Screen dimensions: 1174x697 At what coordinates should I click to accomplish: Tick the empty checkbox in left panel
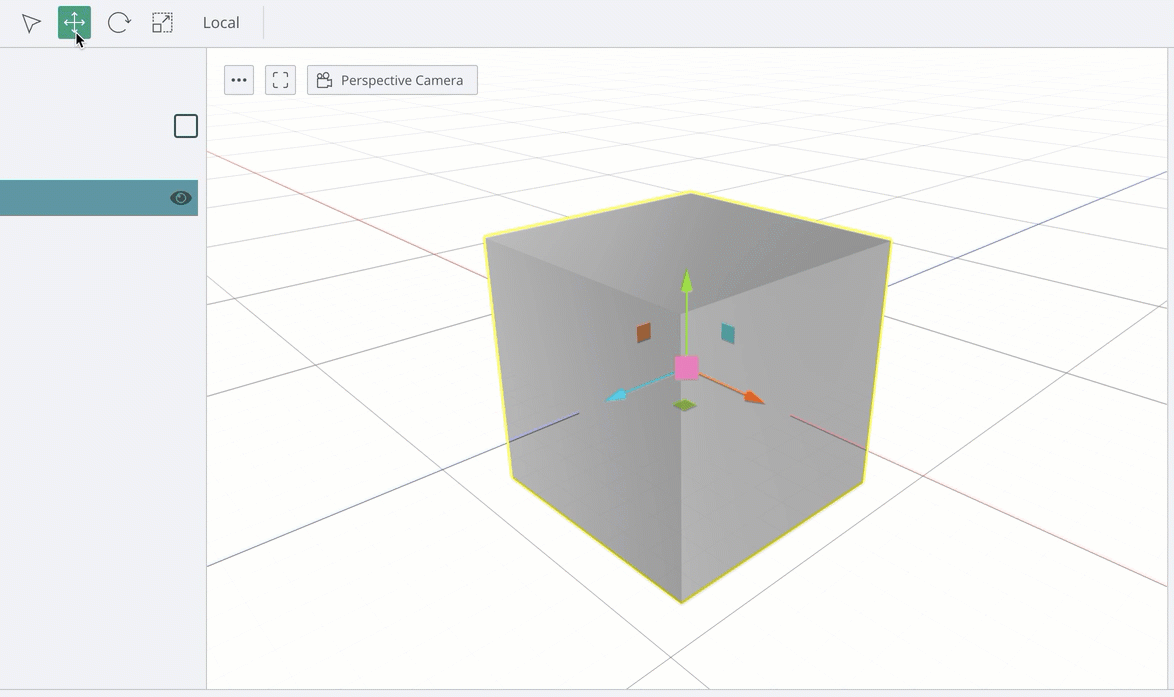pyautogui.click(x=186, y=126)
